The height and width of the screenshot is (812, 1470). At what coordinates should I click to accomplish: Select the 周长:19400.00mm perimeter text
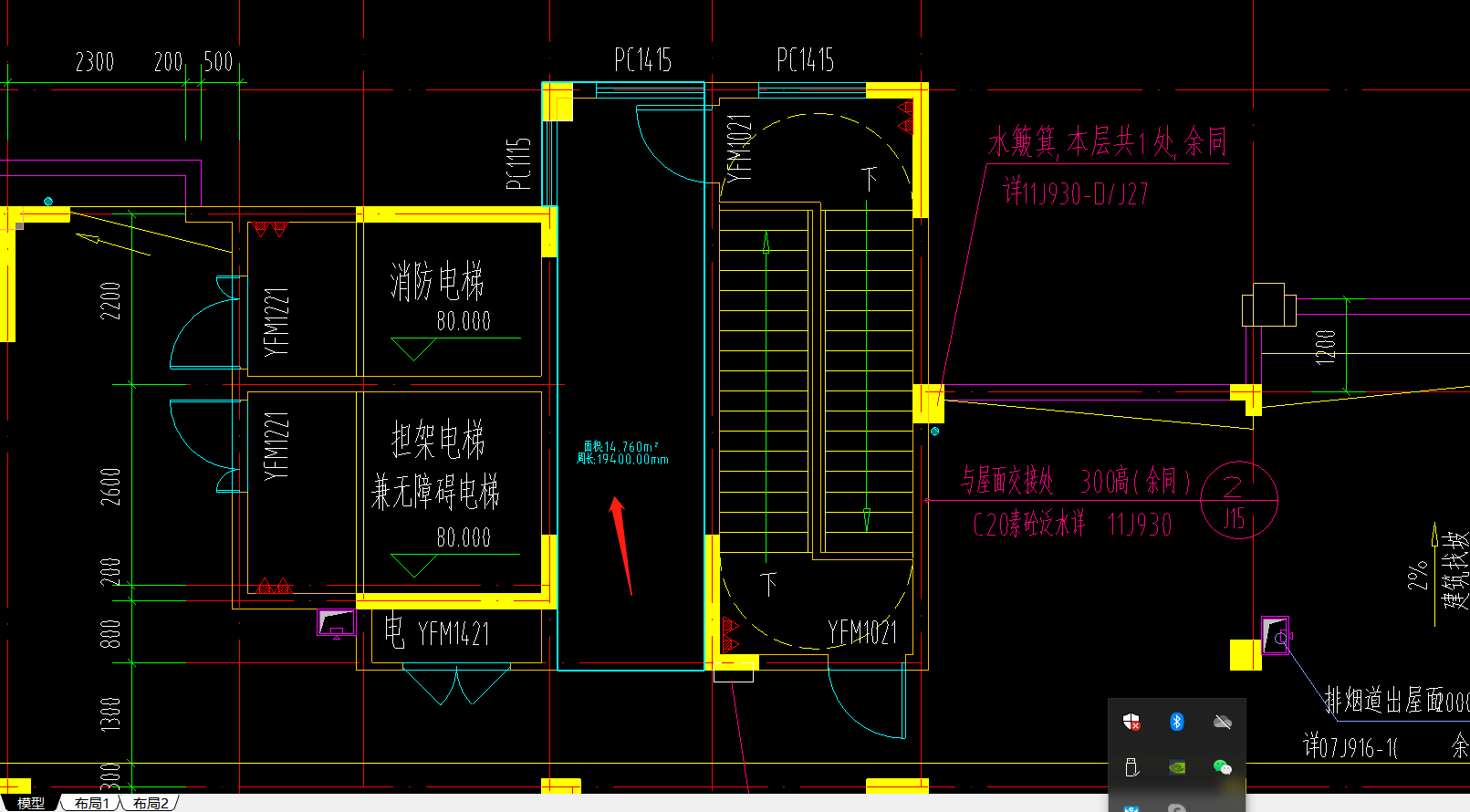[622, 459]
